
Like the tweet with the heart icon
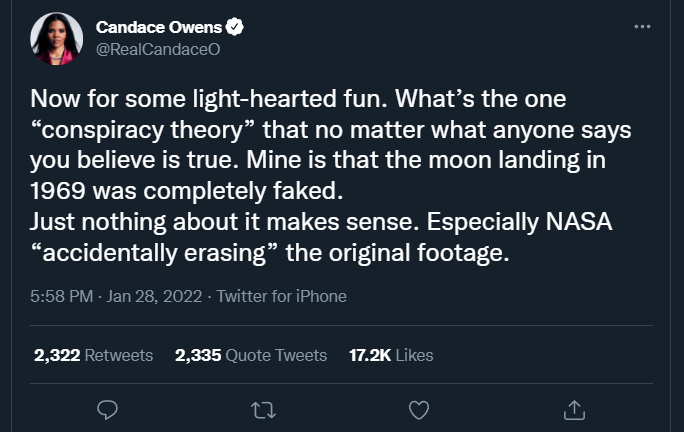[x=420, y=409]
